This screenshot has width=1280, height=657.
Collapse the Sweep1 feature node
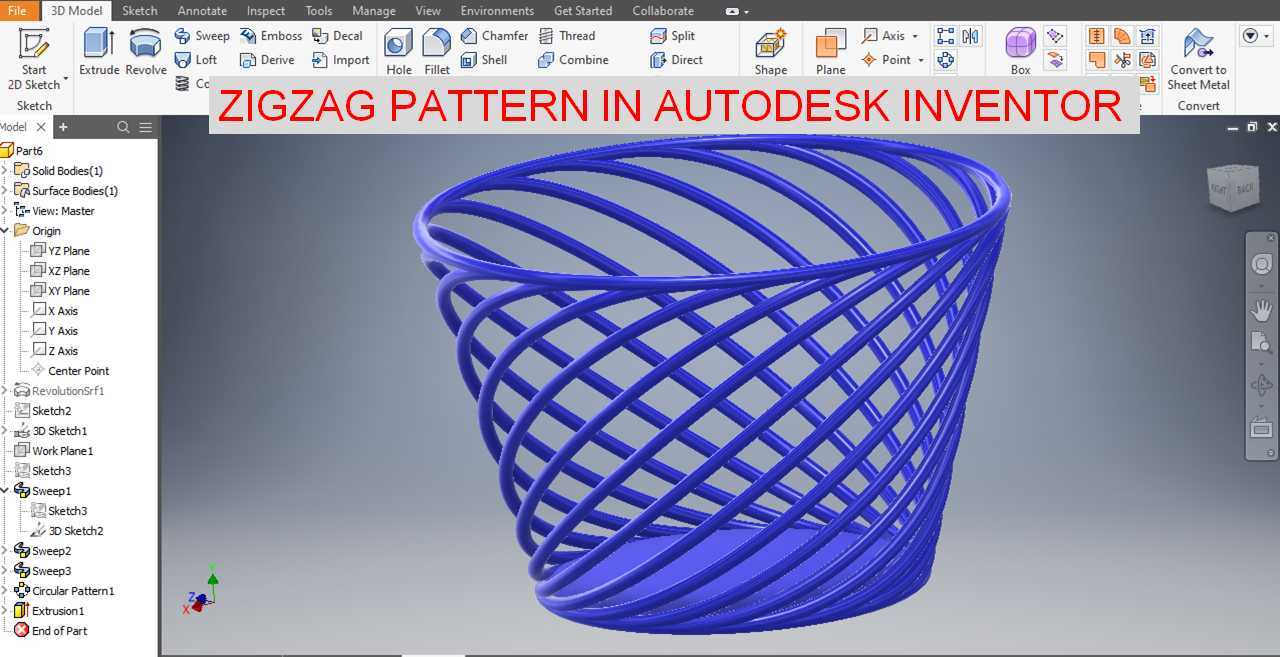coord(5,491)
